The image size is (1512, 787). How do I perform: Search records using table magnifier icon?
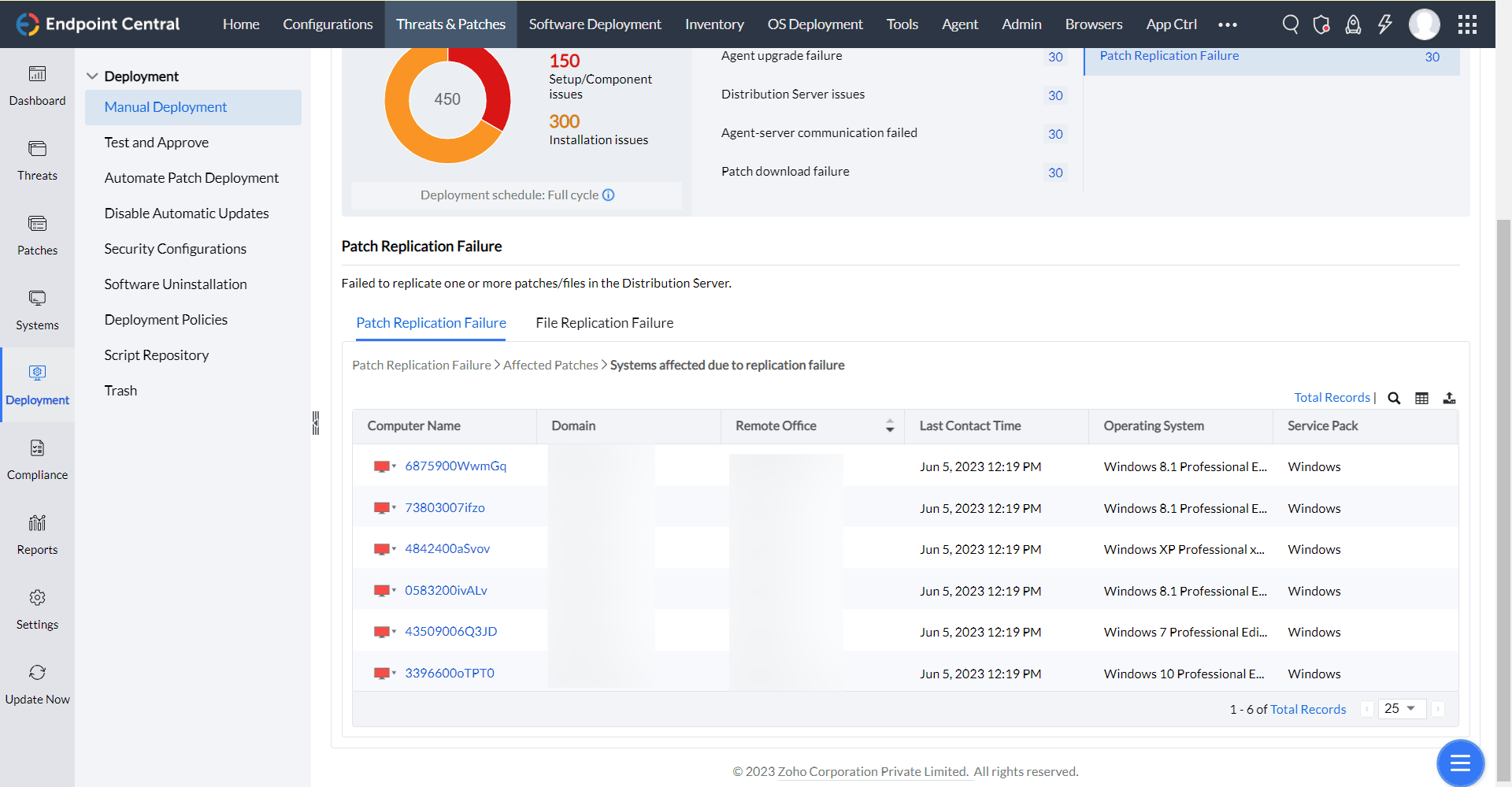point(1394,399)
